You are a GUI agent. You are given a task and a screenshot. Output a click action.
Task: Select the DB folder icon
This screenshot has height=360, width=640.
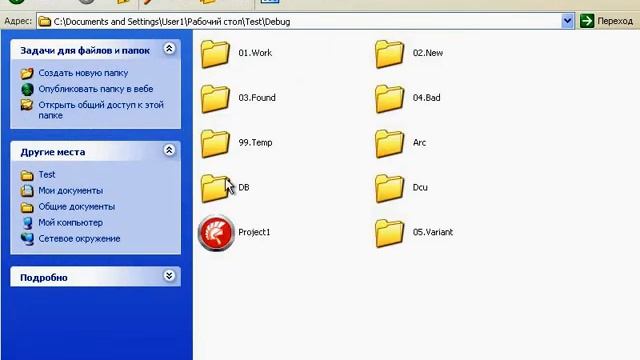click(215, 188)
